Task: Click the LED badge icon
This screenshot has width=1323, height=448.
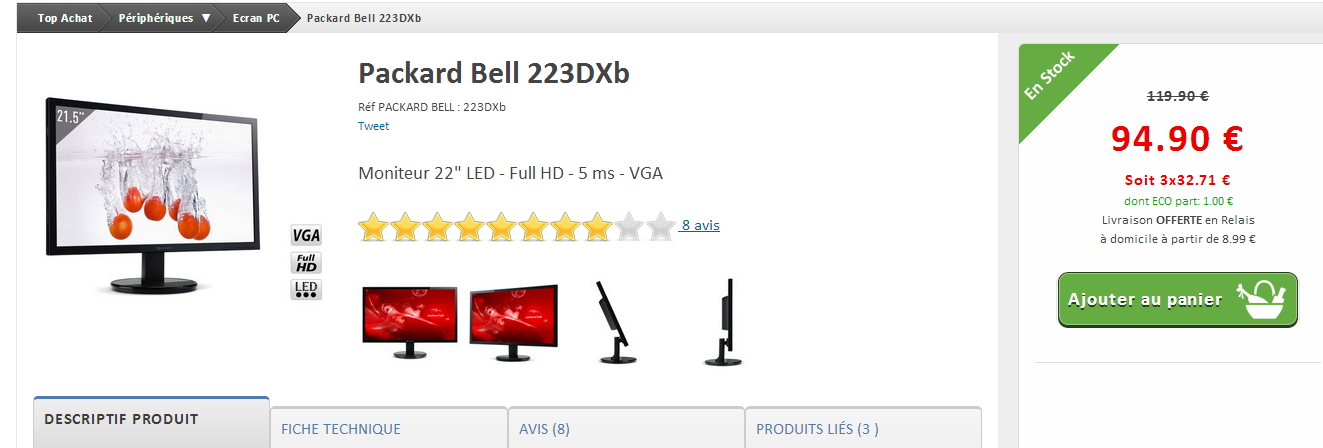Action: pos(306,290)
